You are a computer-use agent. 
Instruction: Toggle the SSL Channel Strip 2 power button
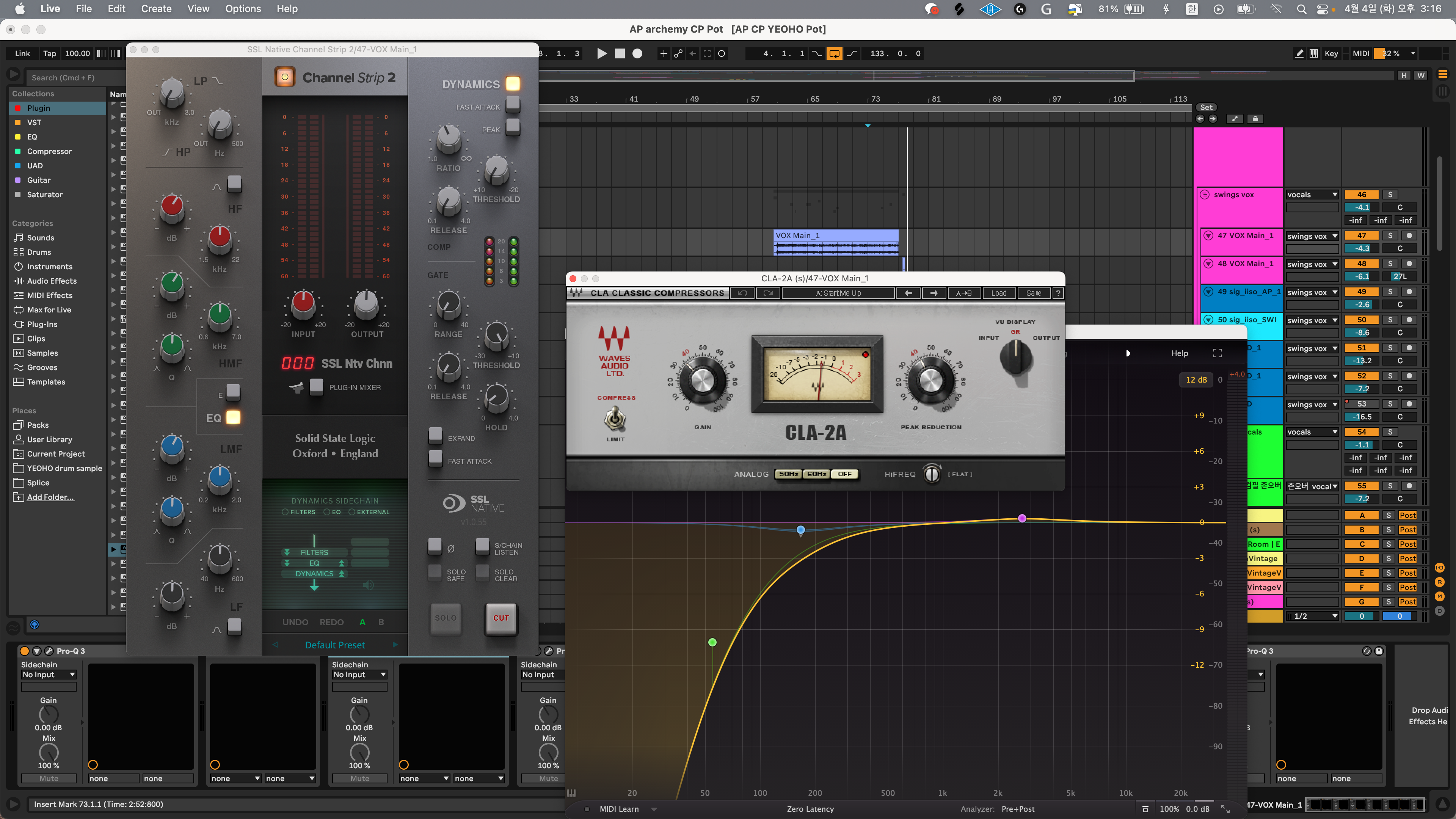(x=285, y=77)
